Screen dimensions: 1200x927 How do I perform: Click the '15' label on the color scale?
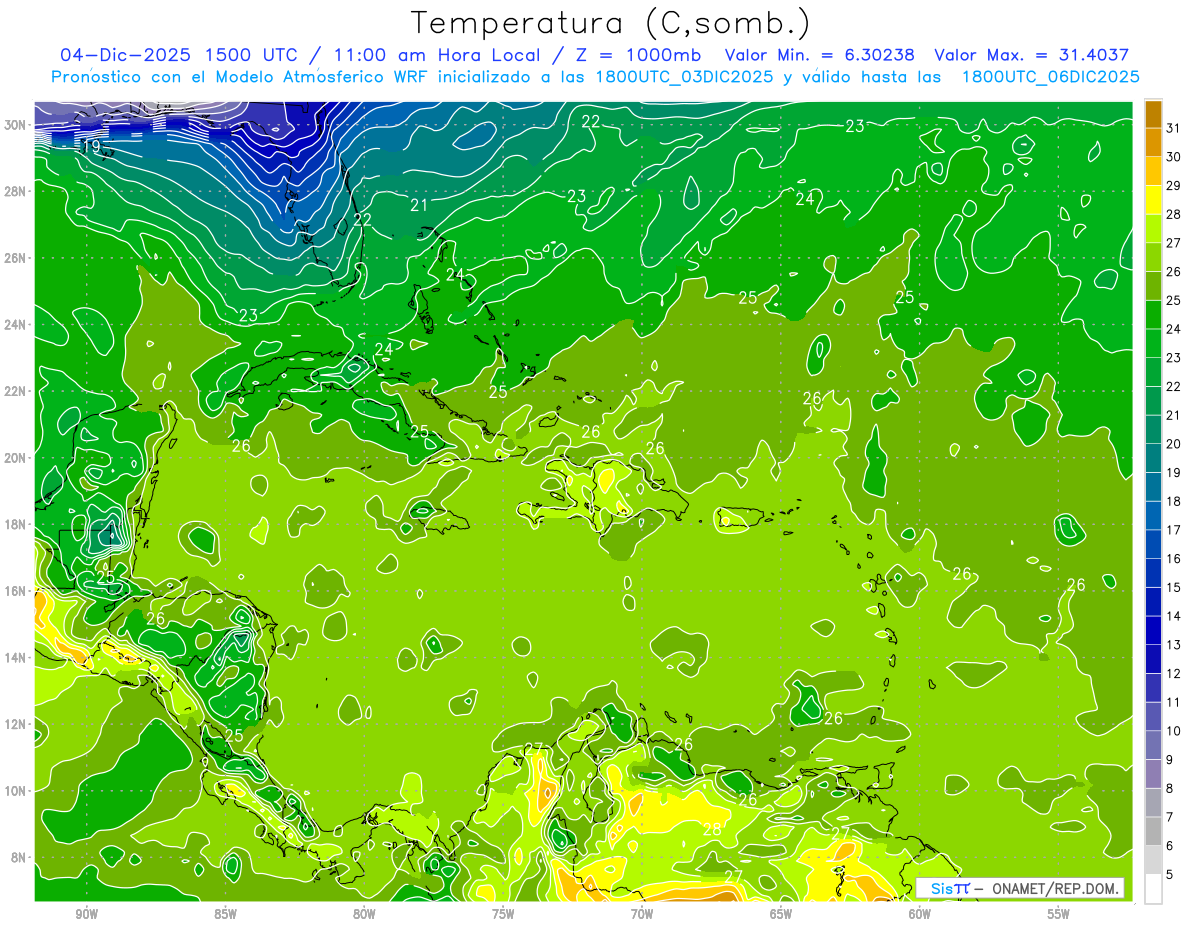pos(1173,587)
